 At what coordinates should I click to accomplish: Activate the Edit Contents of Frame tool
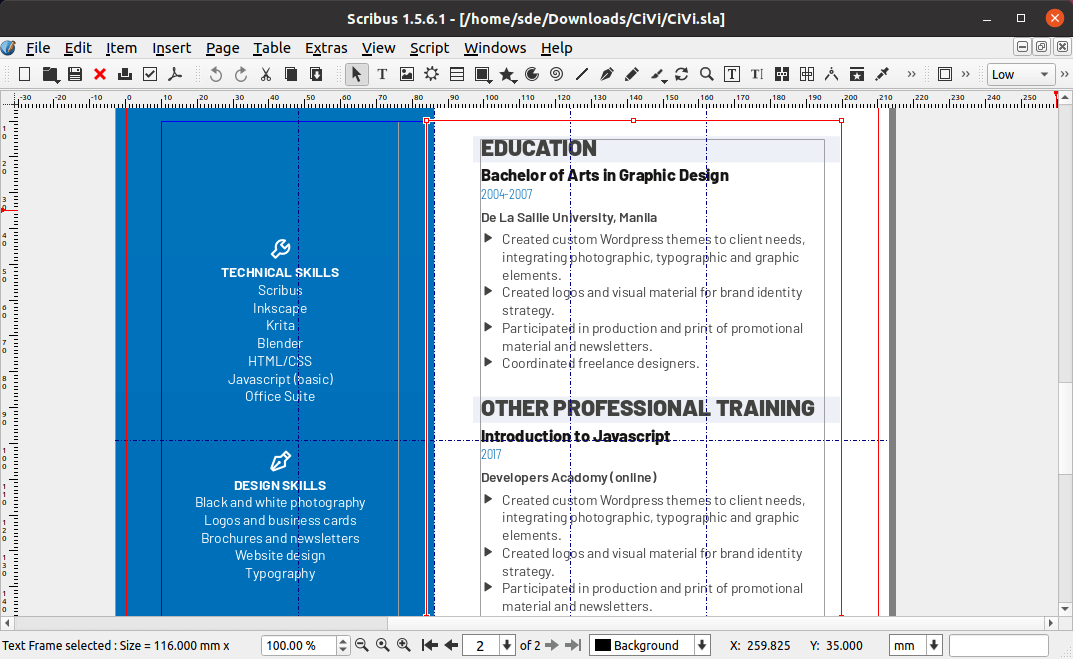coord(732,75)
